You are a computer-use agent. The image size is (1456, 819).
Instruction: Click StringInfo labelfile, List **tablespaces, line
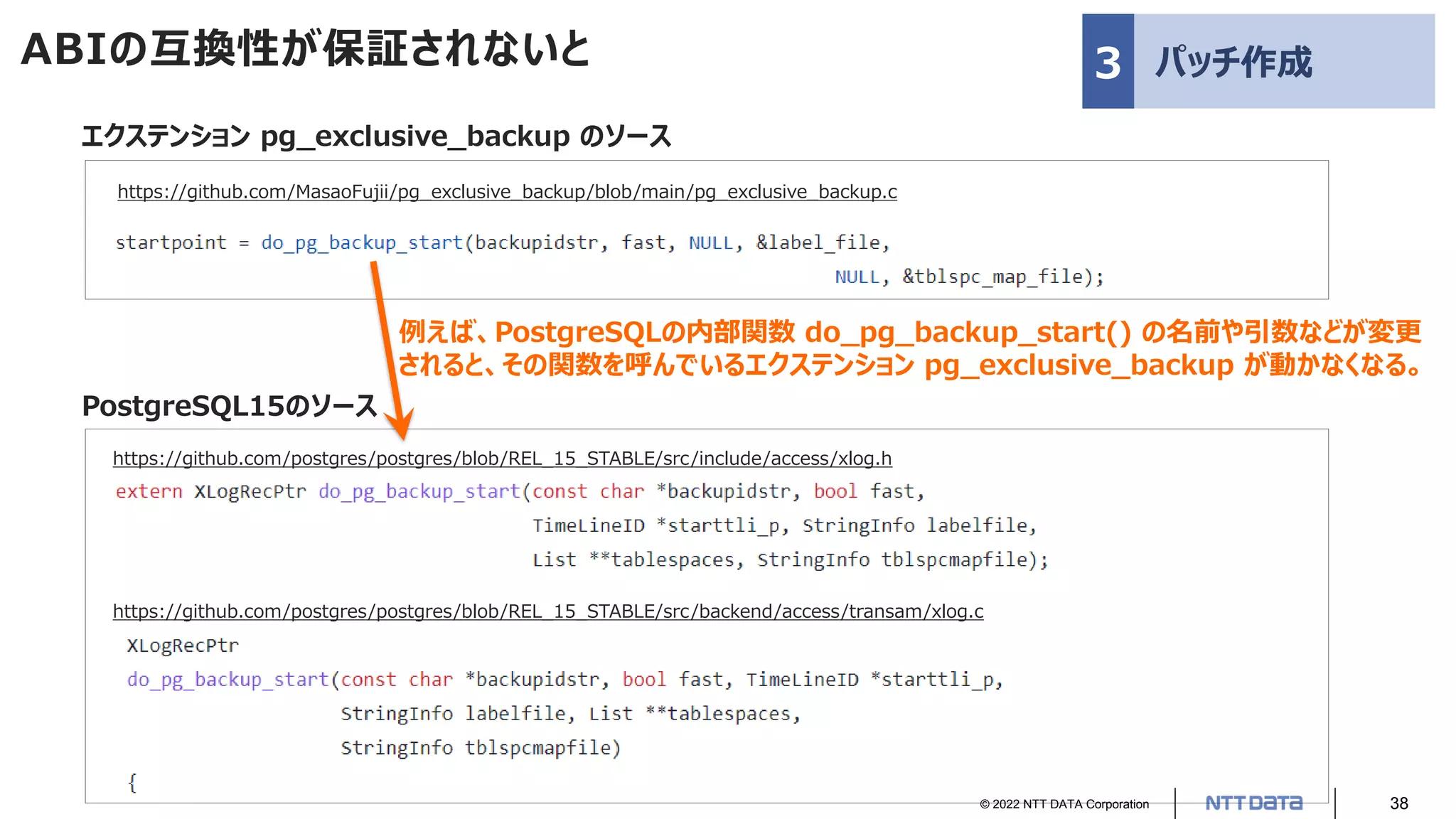pos(571,714)
